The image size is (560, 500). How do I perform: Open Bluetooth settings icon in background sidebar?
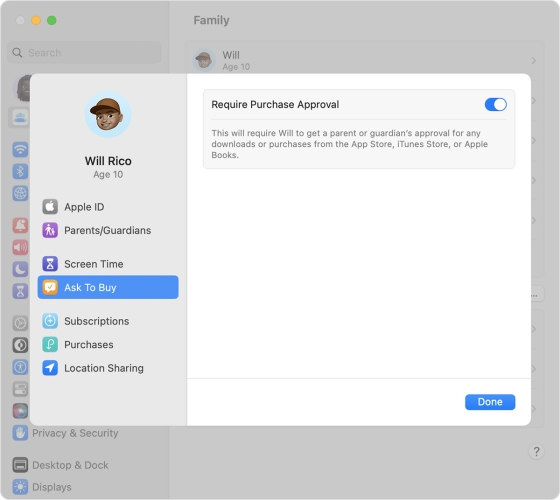[x=20, y=171]
